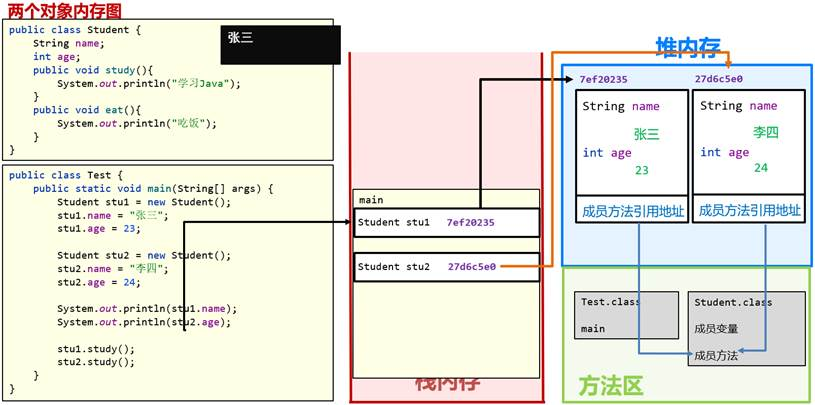Select the "Student stu2" stack variable box
815x405 pixels.
point(446,267)
